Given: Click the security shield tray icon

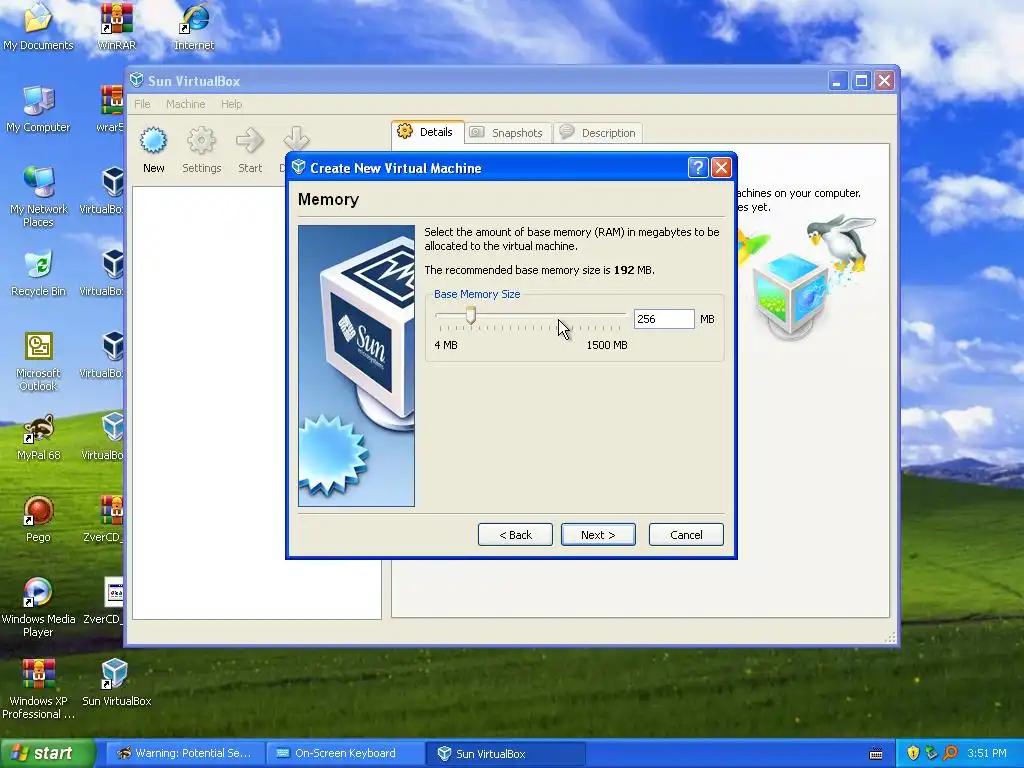Looking at the screenshot, I should 913,753.
